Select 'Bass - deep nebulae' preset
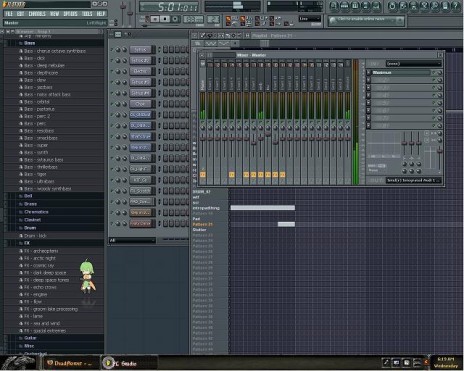Screen dimensions: 464x371 44,65
